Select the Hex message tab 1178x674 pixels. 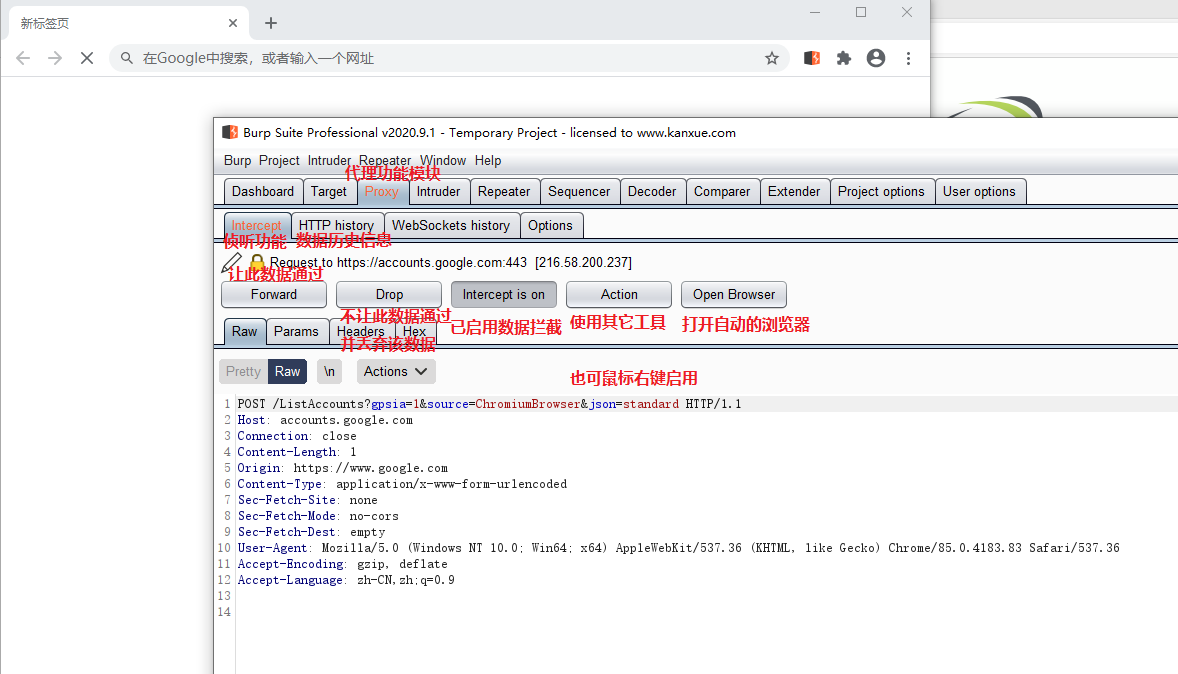[x=414, y=331]
